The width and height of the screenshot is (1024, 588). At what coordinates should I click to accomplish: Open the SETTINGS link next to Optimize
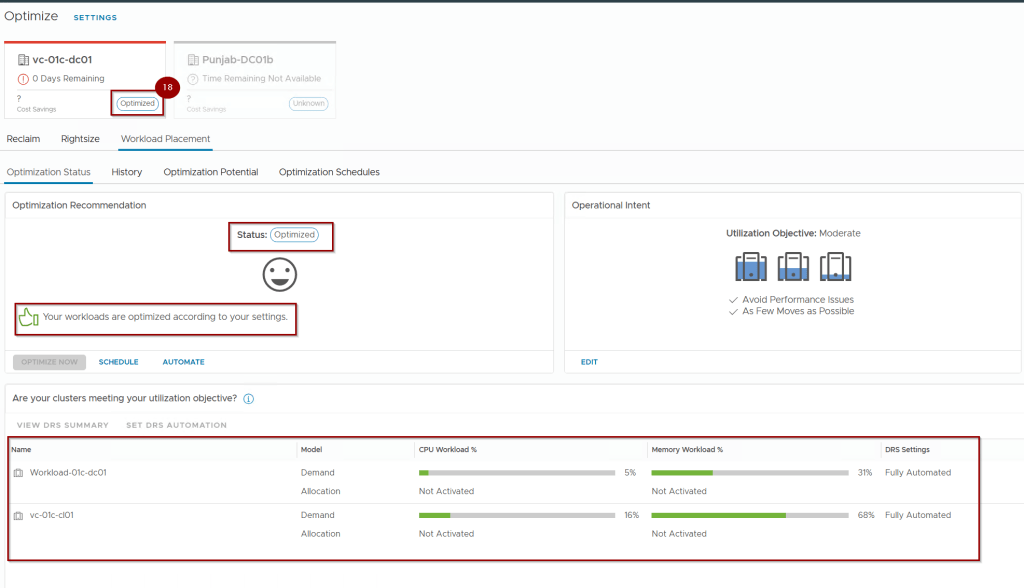tap(95, 18)
